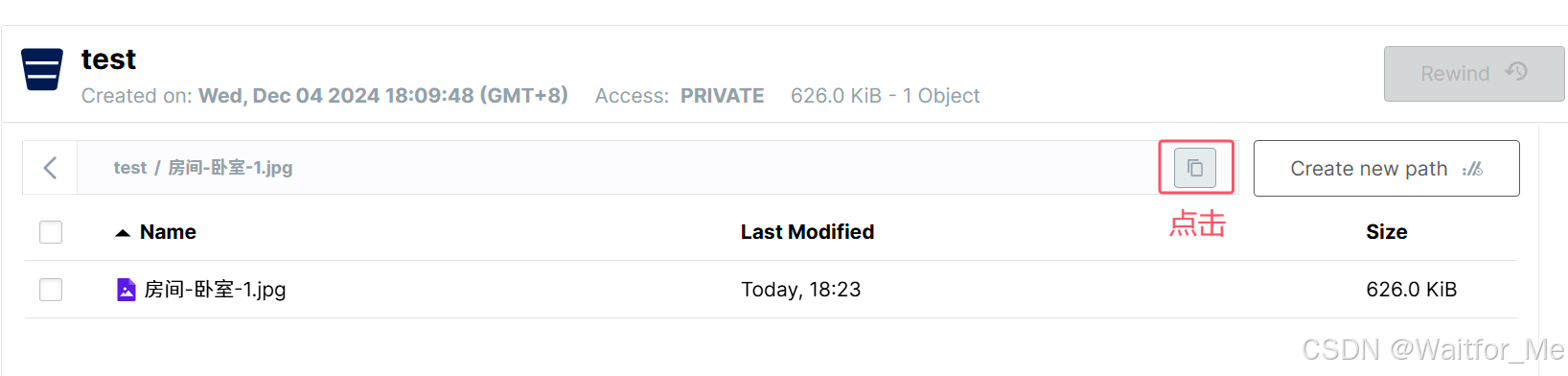
Task: Click the Name column sort arrow
Action: pyautogui.click(x=123, y=233)
